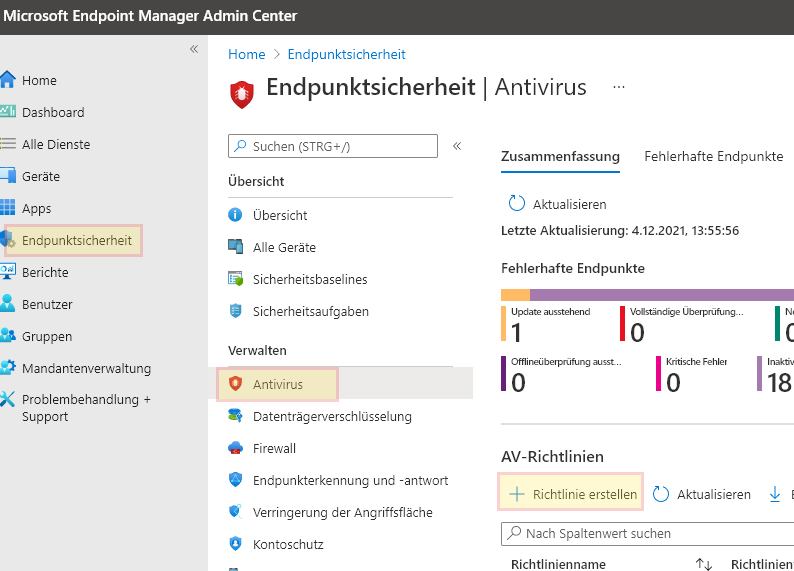Viewport: 794px width, 571px height.
Task: Click the Firewall cloud icon
Action: click(236, 448)
